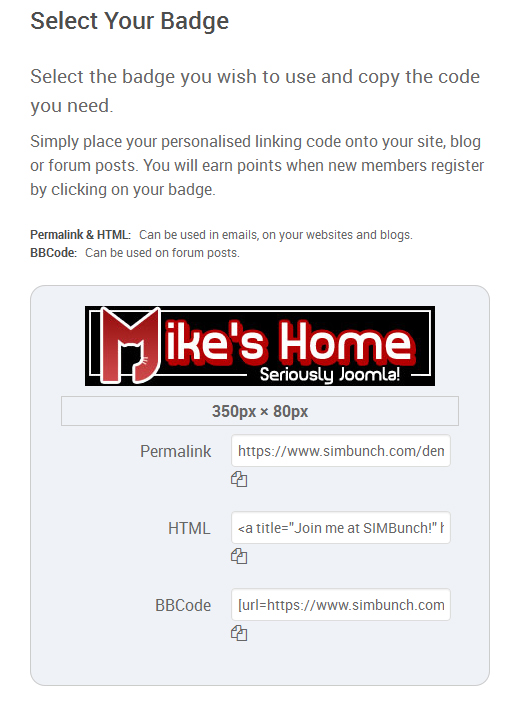Click the paragraph starting 'Simply place your personalised'
This screenshot has height=701, width=519.
click(257, 165)
